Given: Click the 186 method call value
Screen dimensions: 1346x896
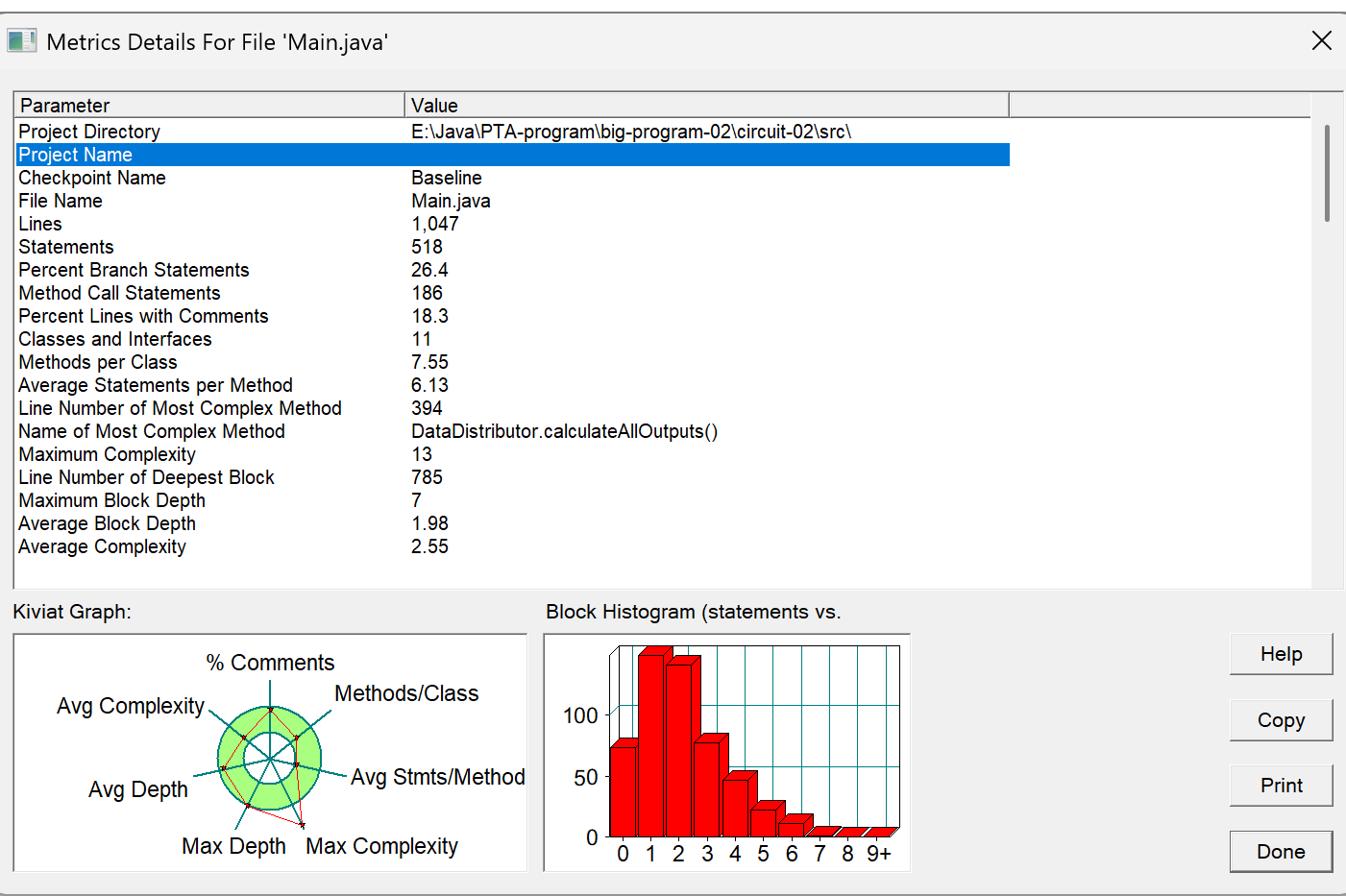Looking at the screenshot, I should click(x=427, y=293).
